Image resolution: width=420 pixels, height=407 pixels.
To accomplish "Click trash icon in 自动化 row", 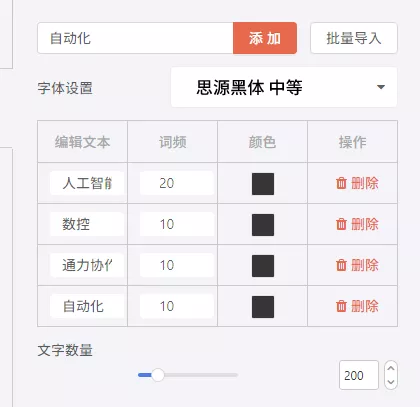I will pos(341,306).
